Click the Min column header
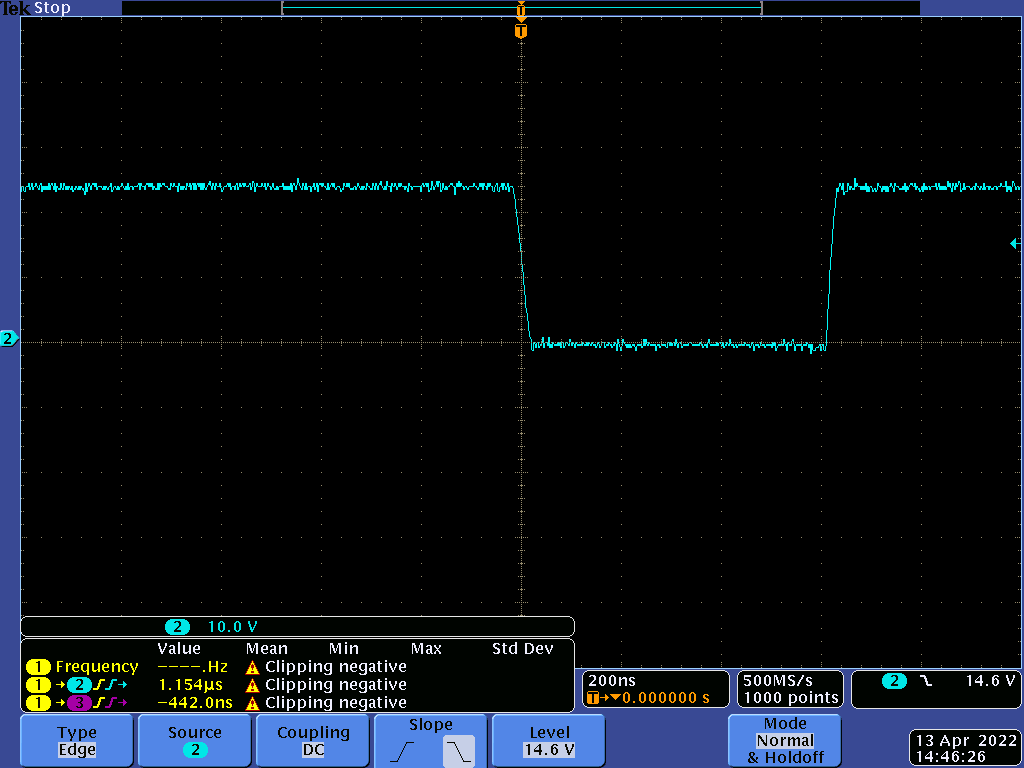 tap(344, 648)
